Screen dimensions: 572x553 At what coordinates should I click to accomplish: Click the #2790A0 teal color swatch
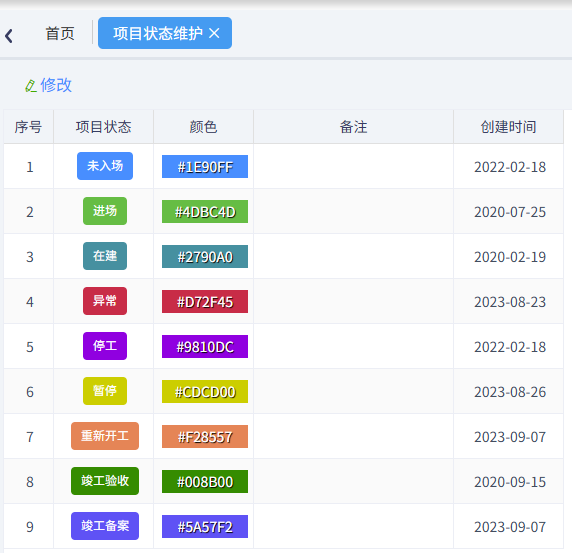coord(205,257)
